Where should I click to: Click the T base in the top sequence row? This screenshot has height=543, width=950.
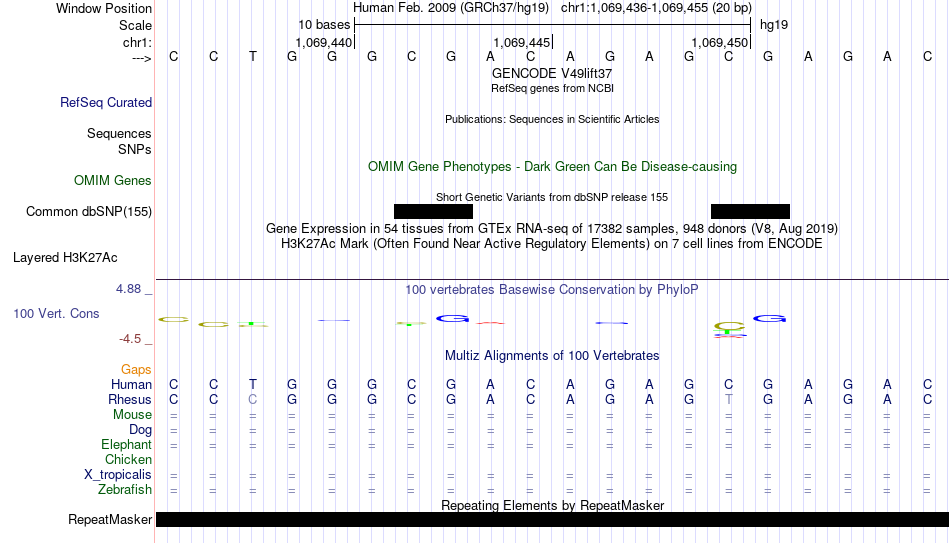tap(253, 57)
